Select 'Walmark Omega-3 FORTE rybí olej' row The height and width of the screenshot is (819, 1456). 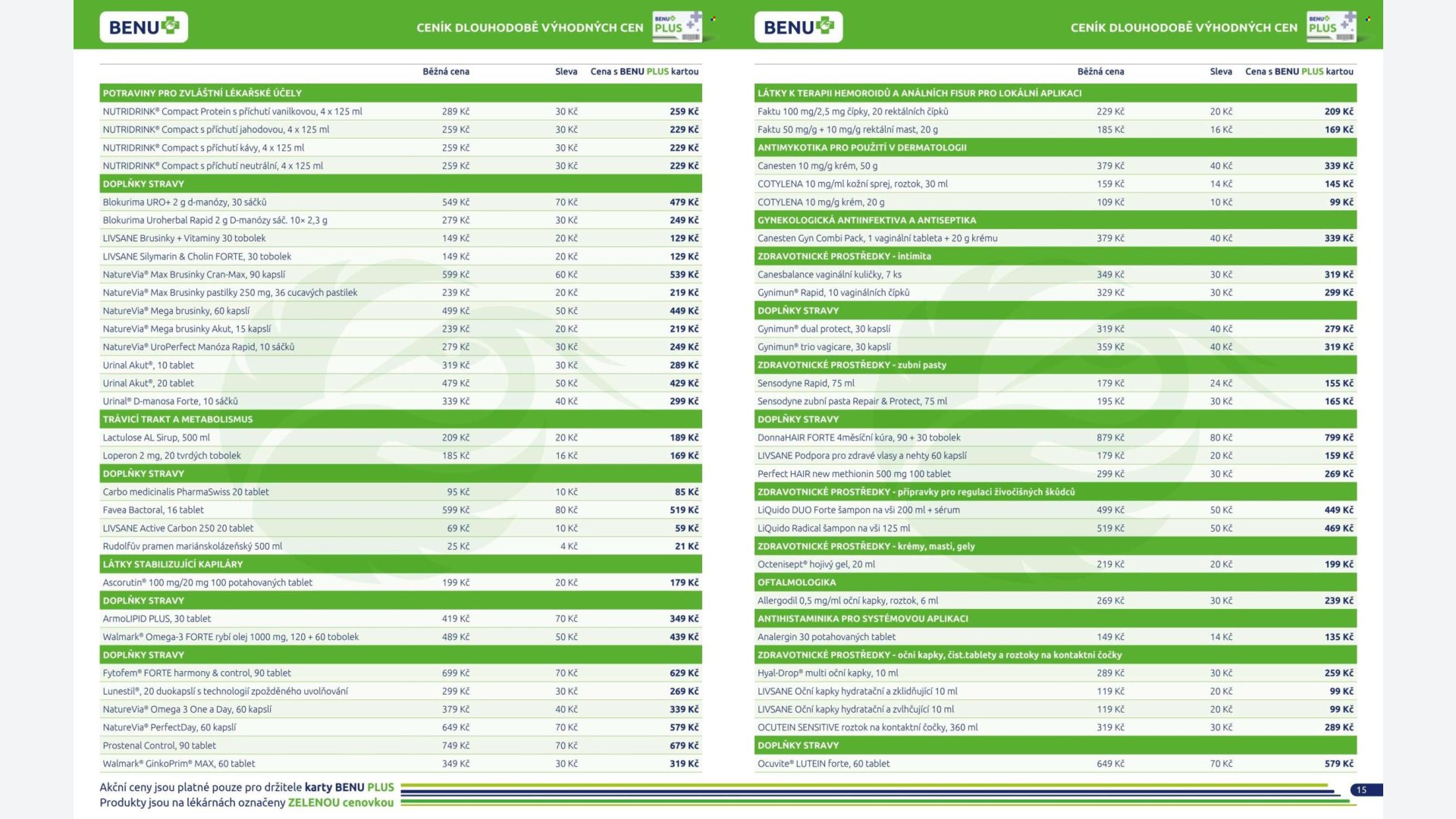click(400, 637)
